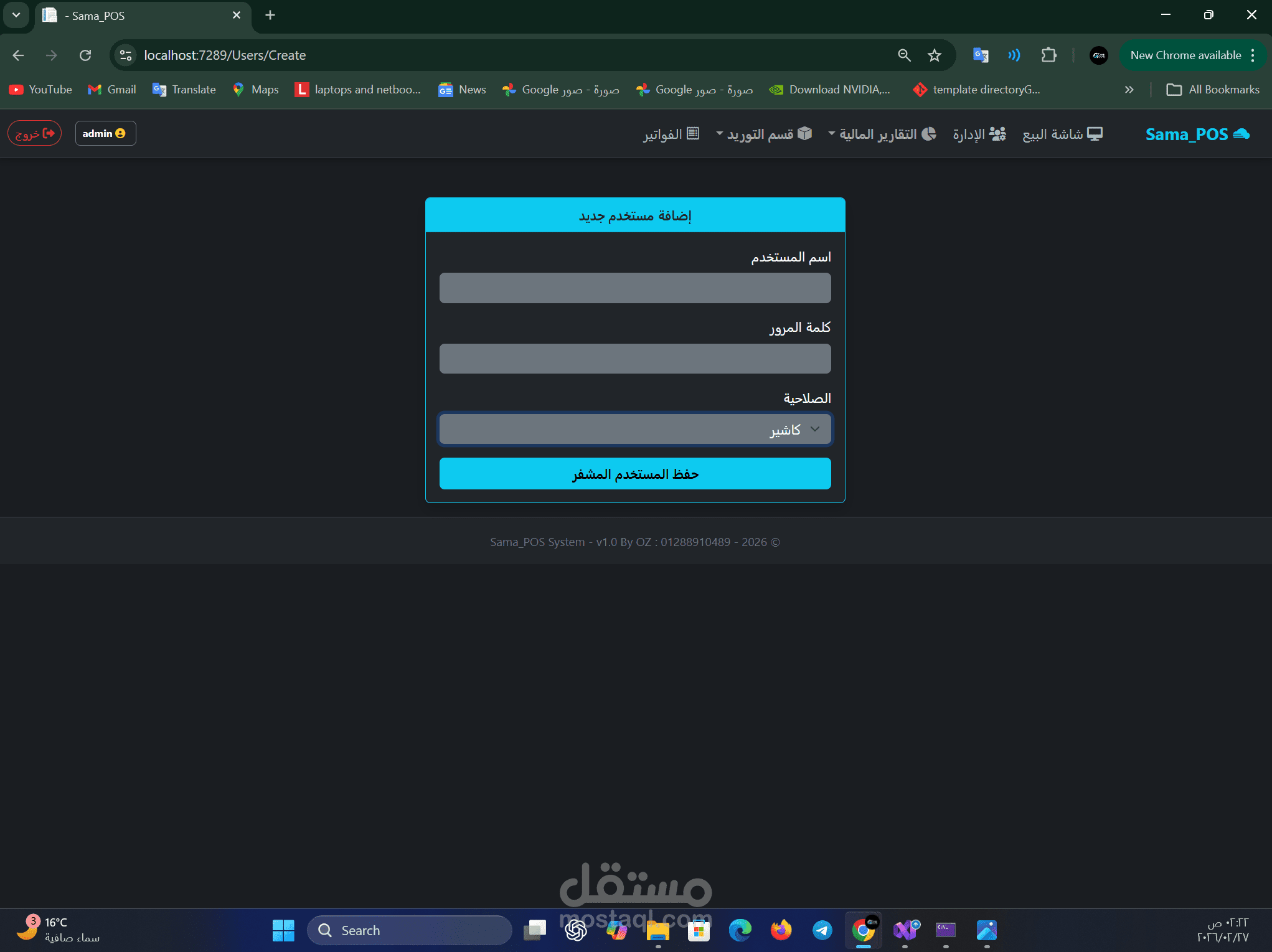Expand the قسم التوريد dropdown menu
The image size is (1272, 952).
(764, 134)
